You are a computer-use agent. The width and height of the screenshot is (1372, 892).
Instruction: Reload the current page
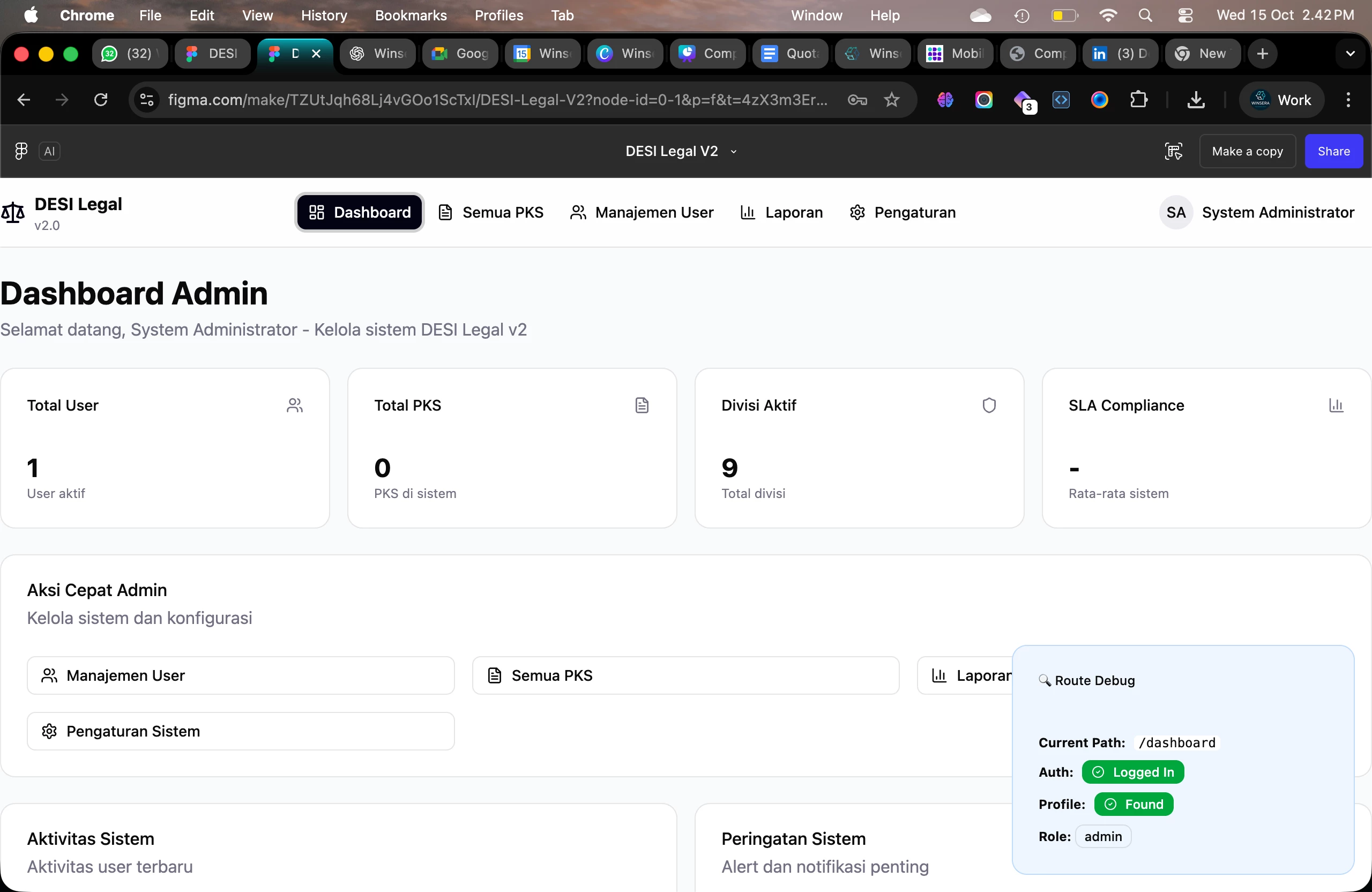[100, 100]
